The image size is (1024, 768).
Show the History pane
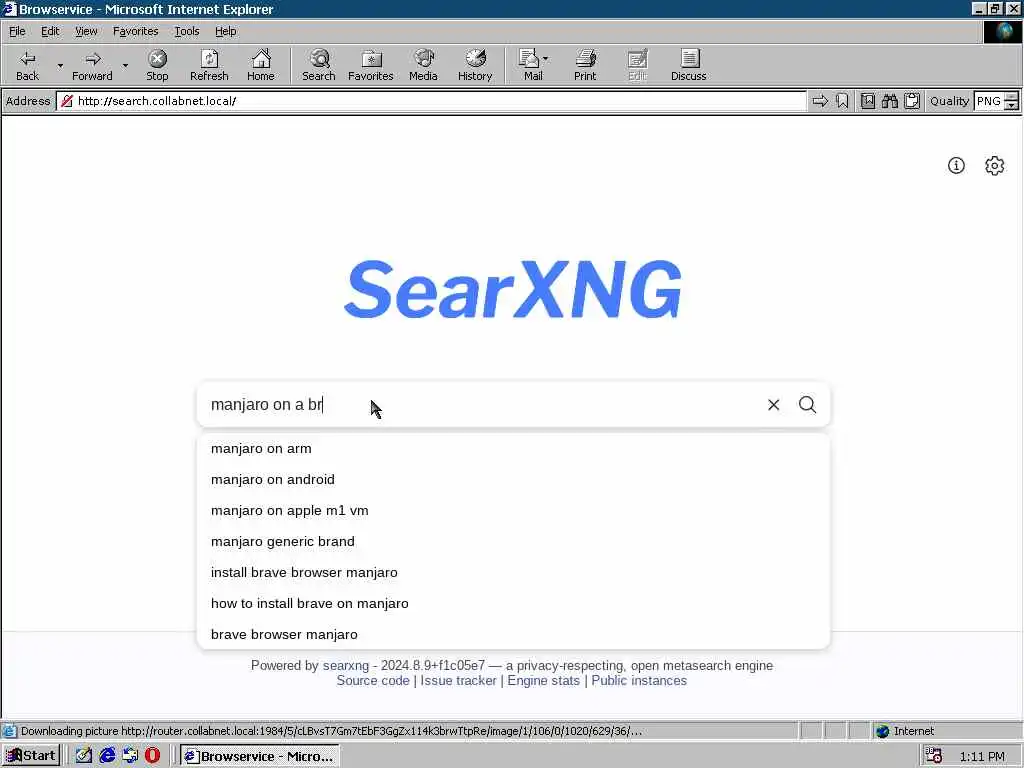tap(475, 65)
